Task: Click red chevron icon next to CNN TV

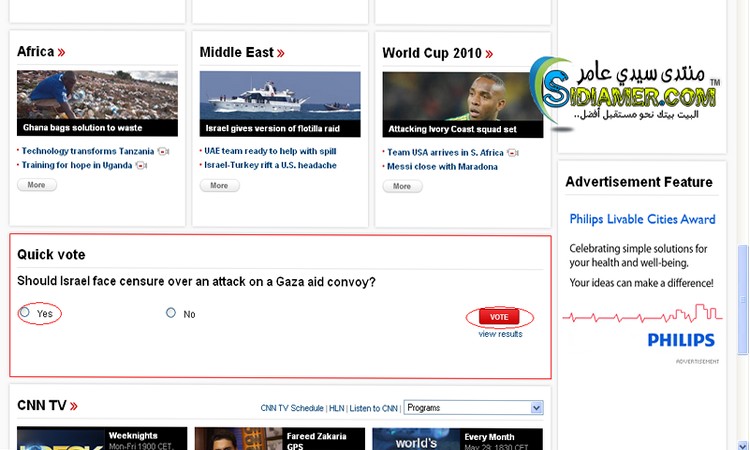Action: click(x=74, y=406)
